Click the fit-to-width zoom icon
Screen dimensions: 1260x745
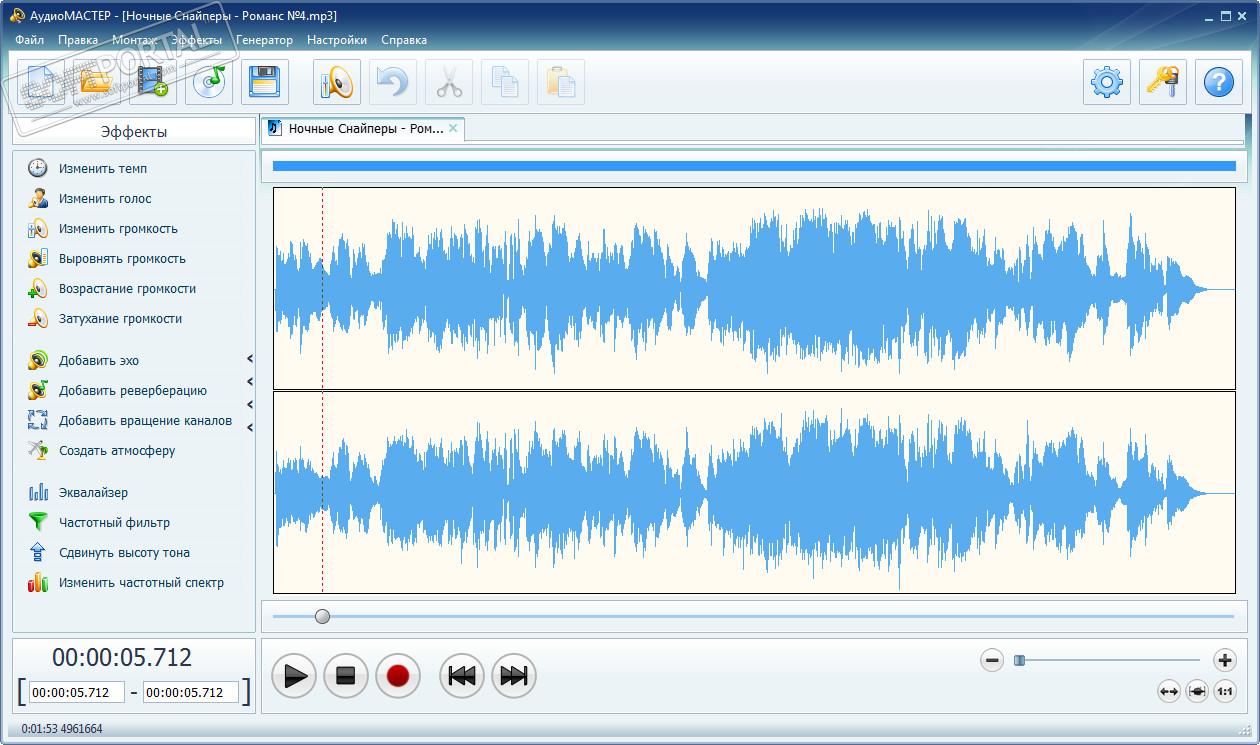coord(1169,691)
